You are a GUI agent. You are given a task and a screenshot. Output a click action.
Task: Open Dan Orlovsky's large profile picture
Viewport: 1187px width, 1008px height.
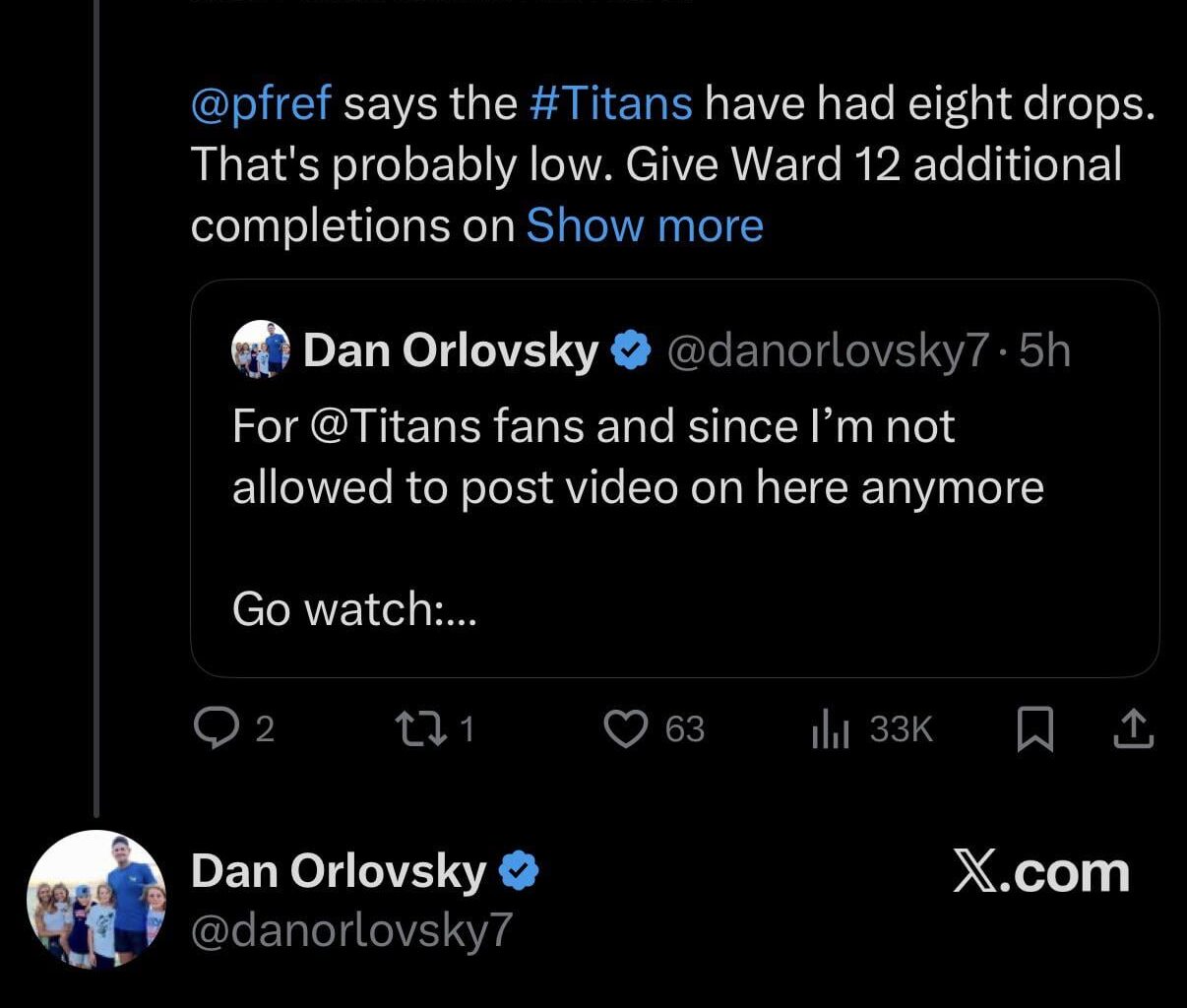coord(96,900)
